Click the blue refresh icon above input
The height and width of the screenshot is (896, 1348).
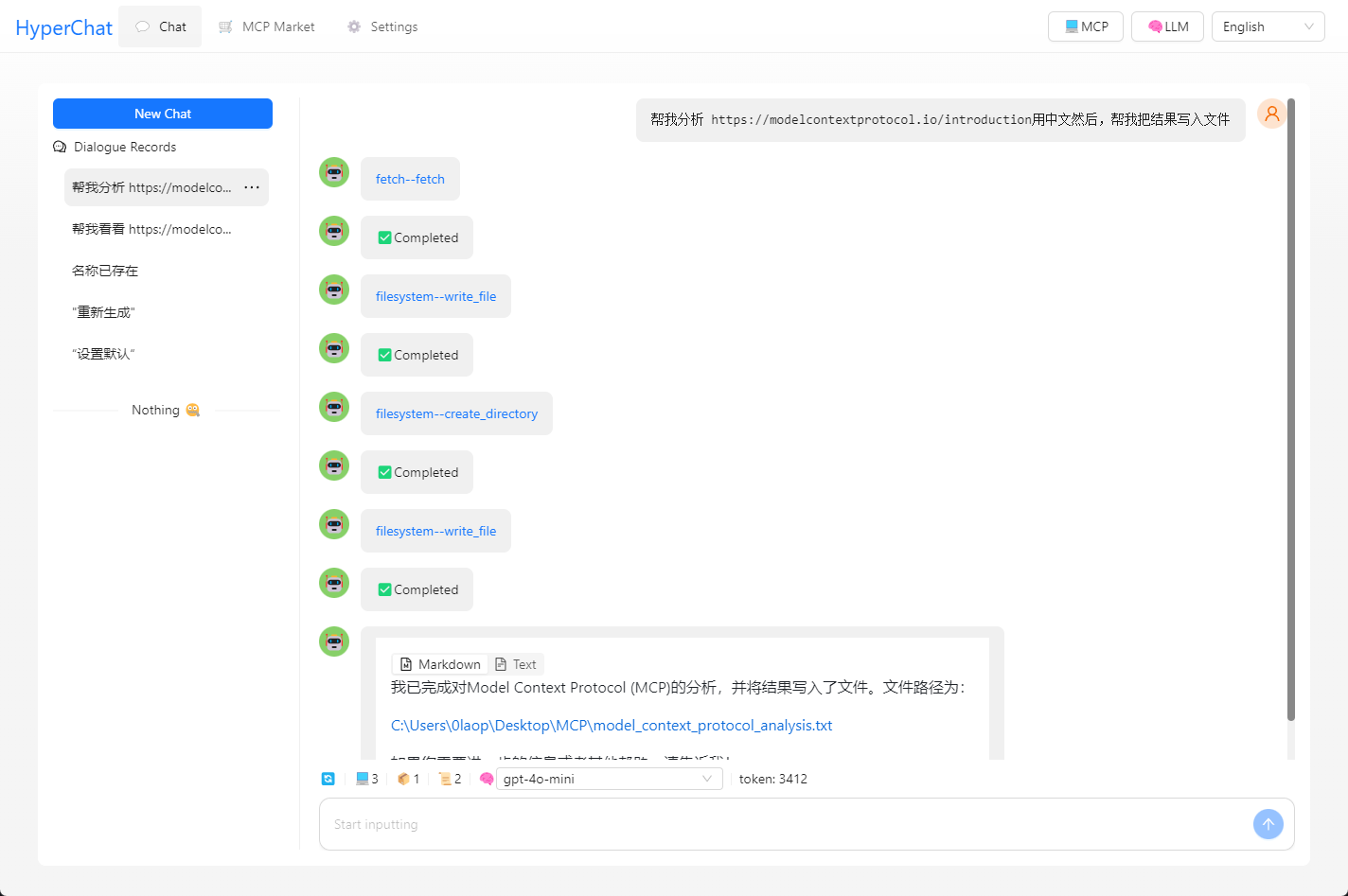[328, 779]
